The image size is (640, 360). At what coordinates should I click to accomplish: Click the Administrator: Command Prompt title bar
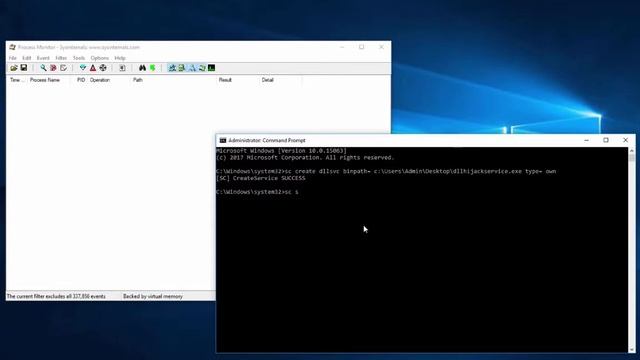pos(267,140)
